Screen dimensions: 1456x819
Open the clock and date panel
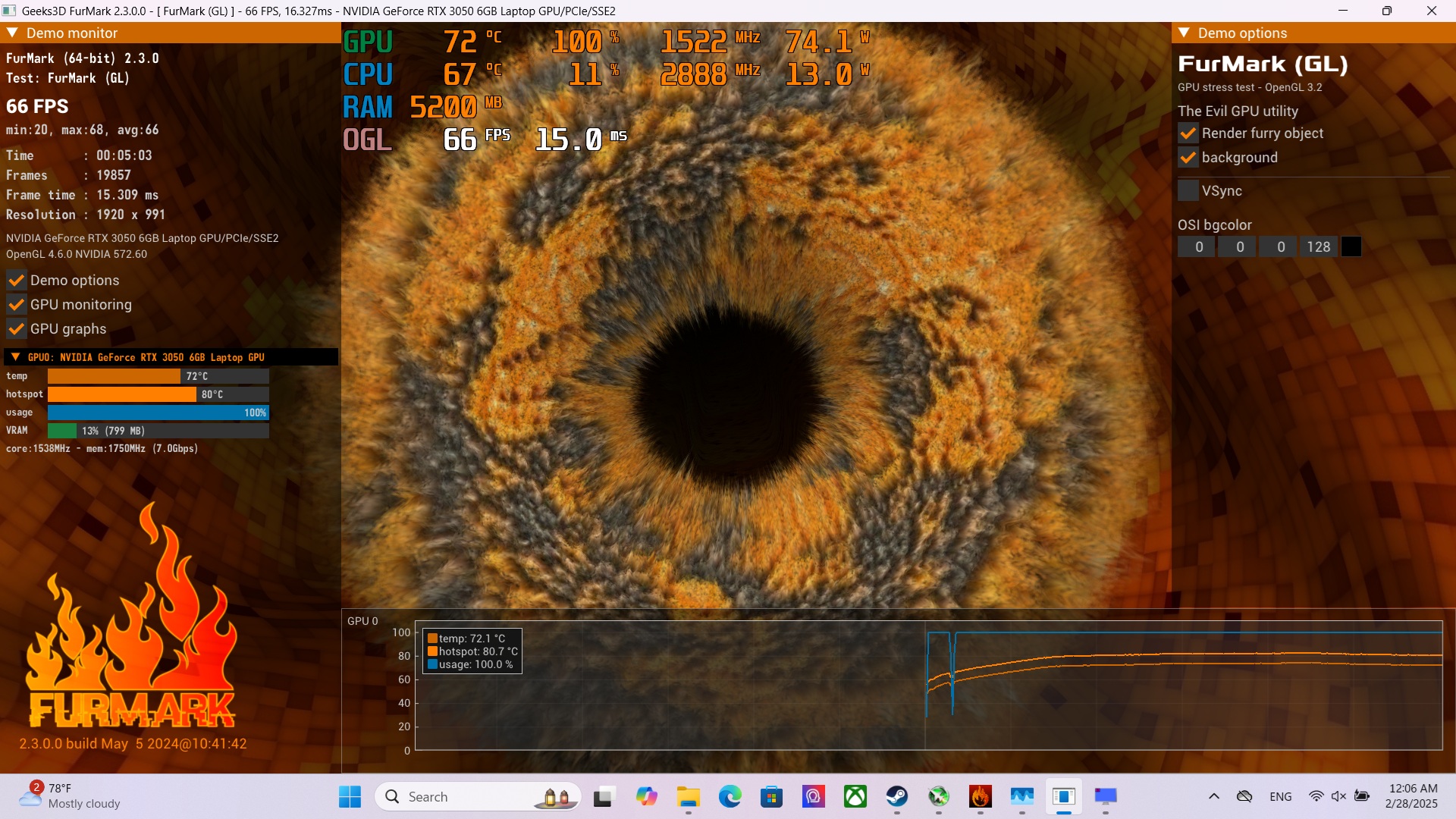pos(1412,796)
